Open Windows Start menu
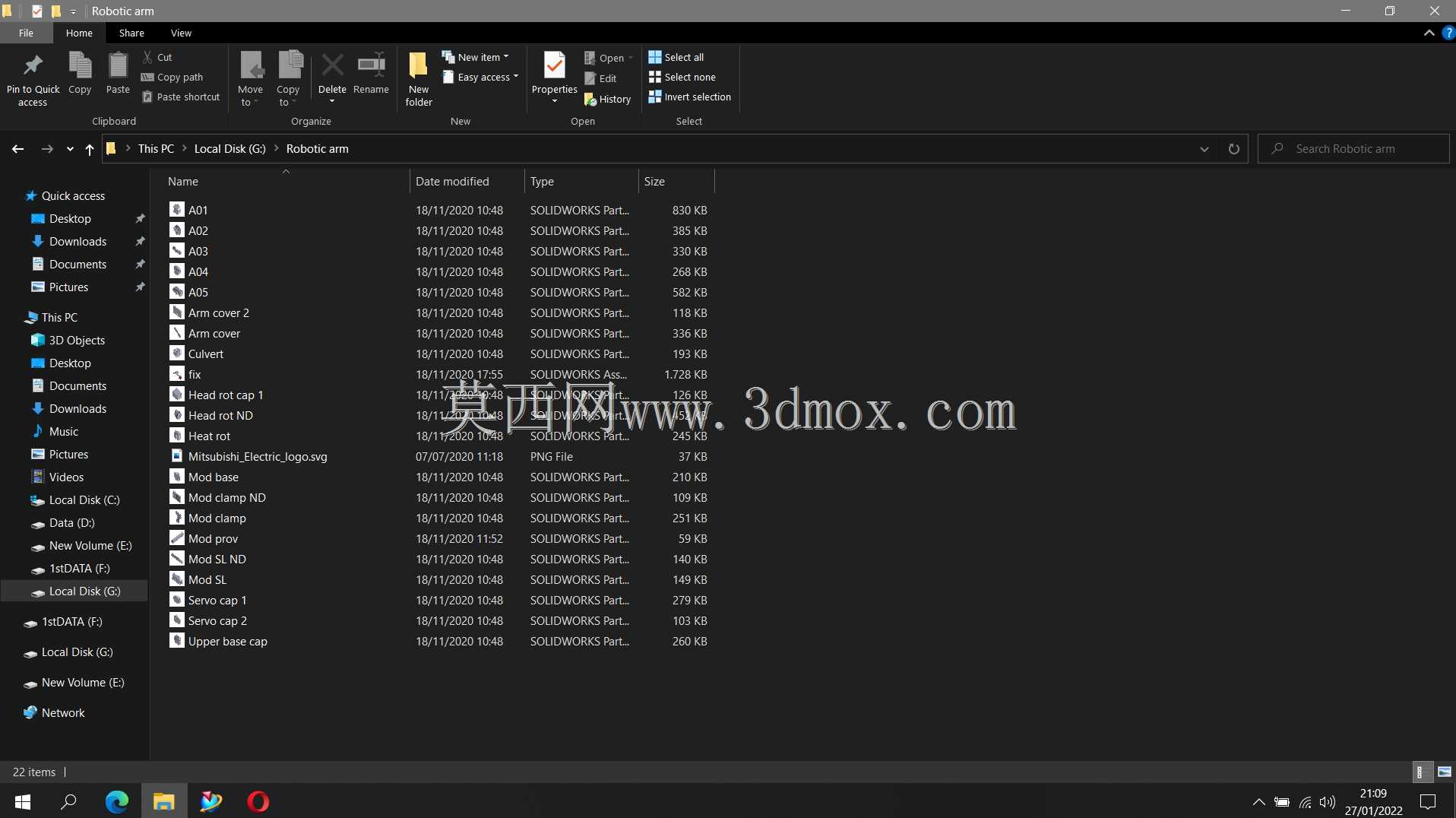1456x818 pixels. click(23, 801)
